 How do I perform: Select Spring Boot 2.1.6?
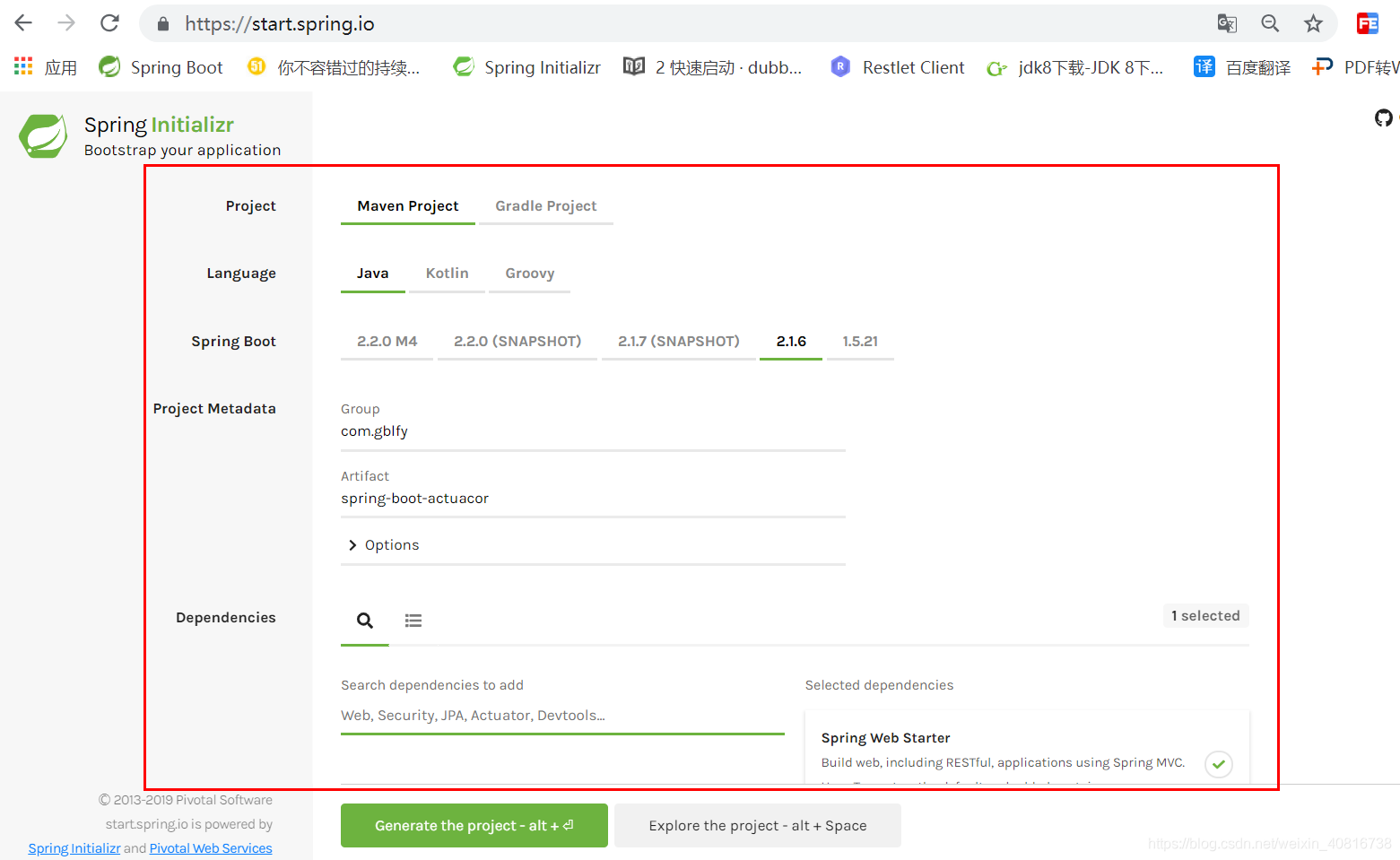[791, 342]
